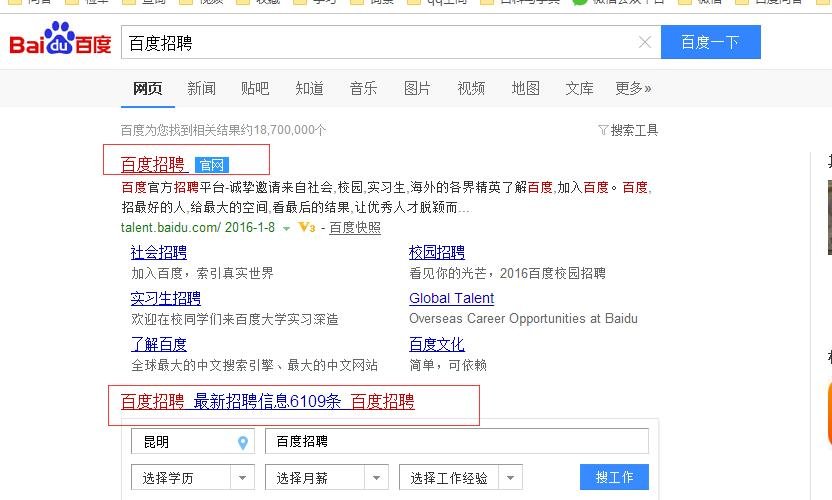
Task: Click the text 欢迎在校同学们来百度大学实习深造
Action: [x=235, y=319]
